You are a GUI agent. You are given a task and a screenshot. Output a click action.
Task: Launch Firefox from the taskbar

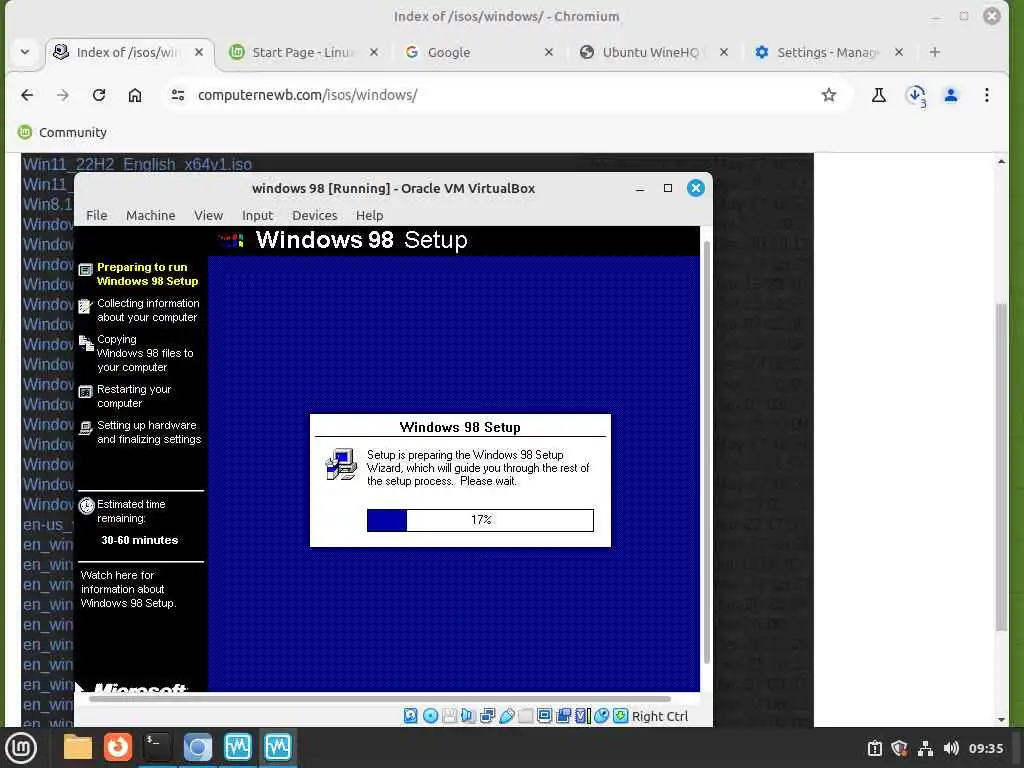click(118, 747)
